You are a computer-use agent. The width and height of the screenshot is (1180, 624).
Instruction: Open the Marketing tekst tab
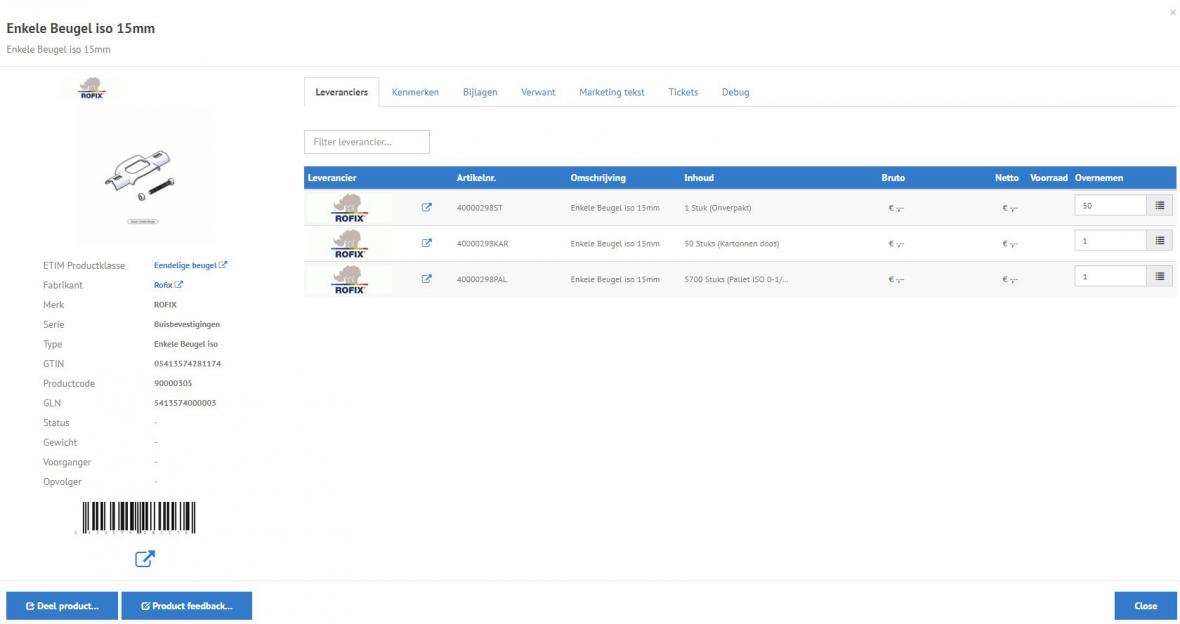(x=610, y=92)
